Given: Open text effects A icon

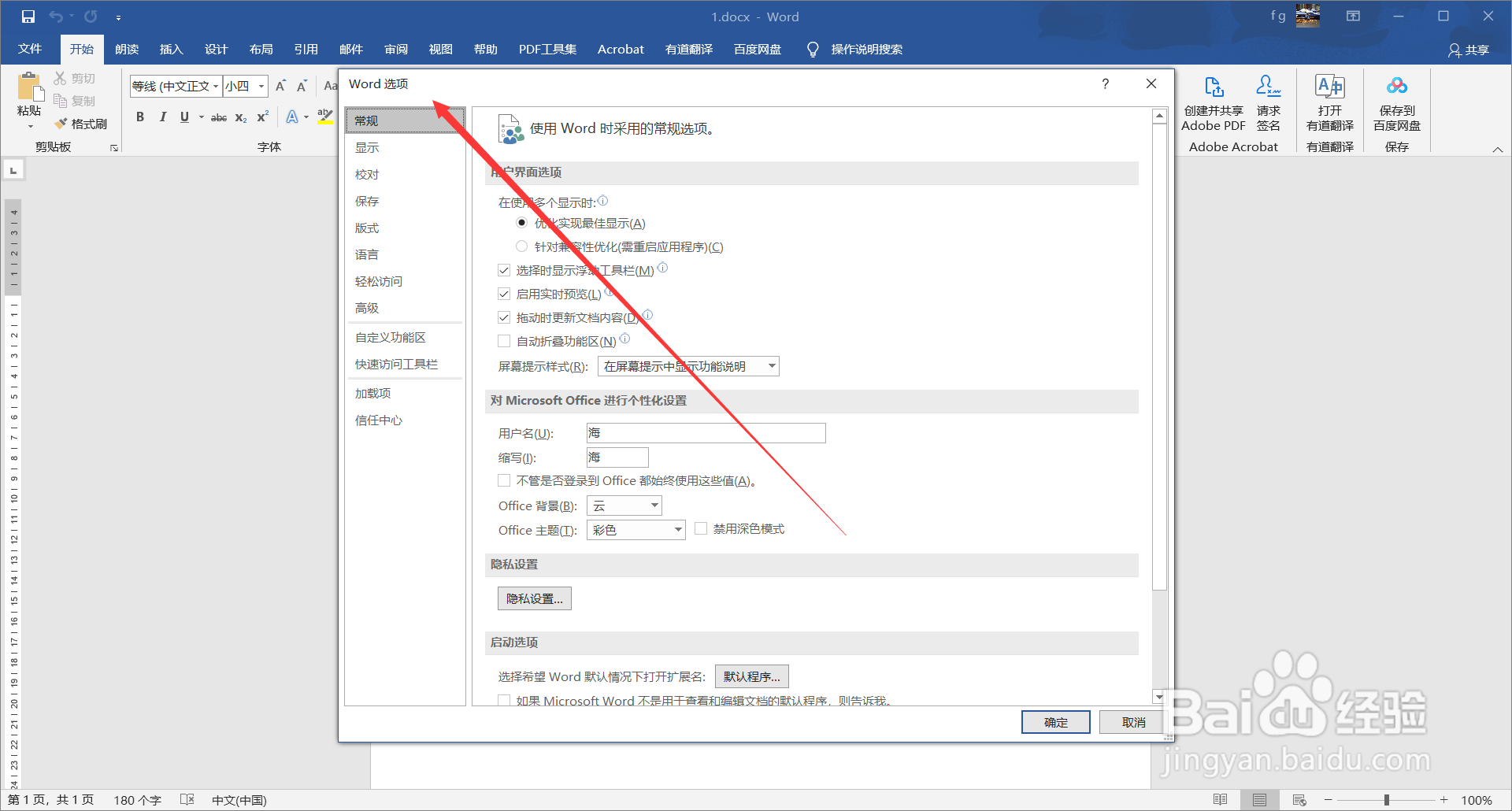Looking at the screenshot, I should pos(292,117).
